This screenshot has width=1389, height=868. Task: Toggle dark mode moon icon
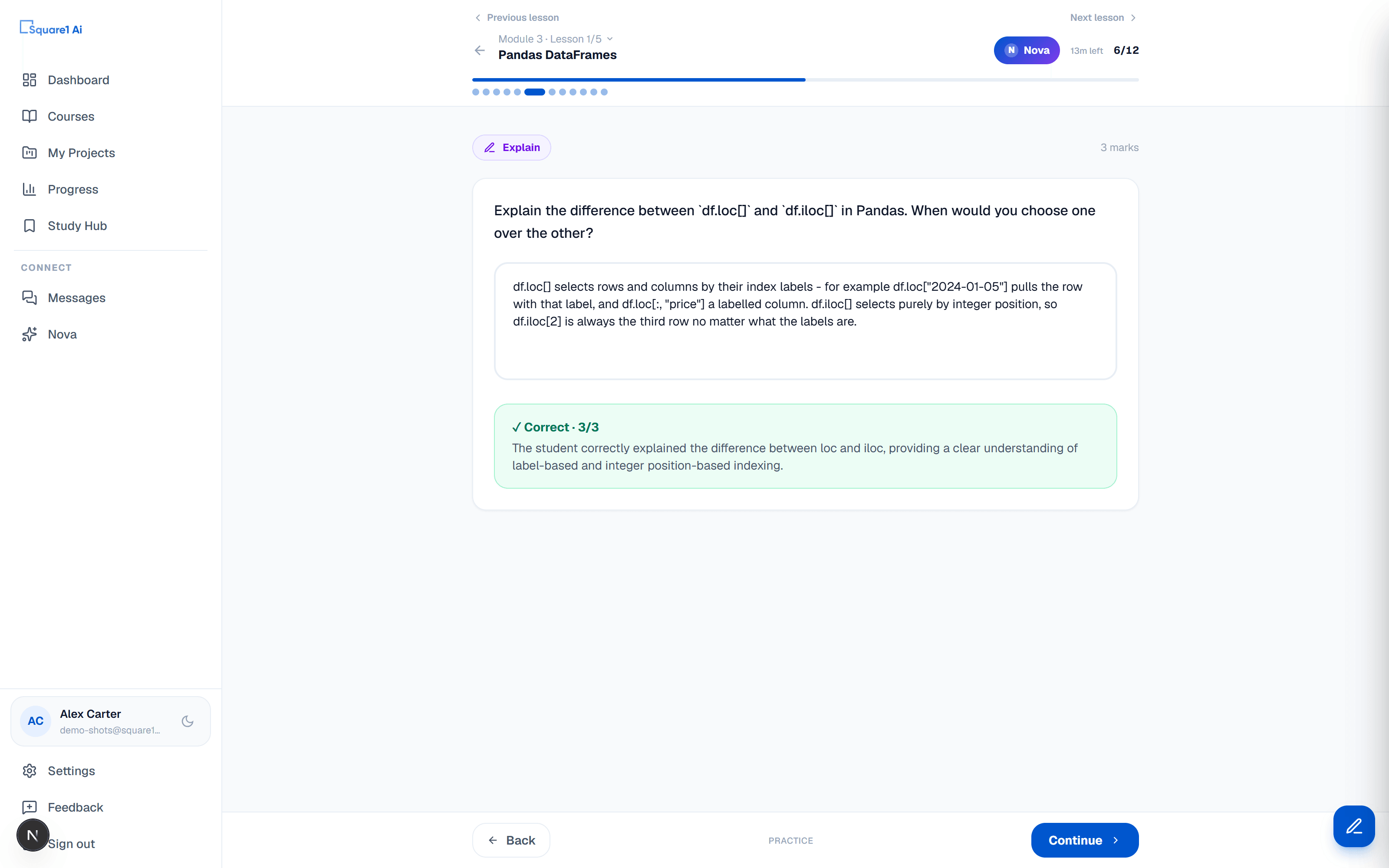tap(187, 721)
